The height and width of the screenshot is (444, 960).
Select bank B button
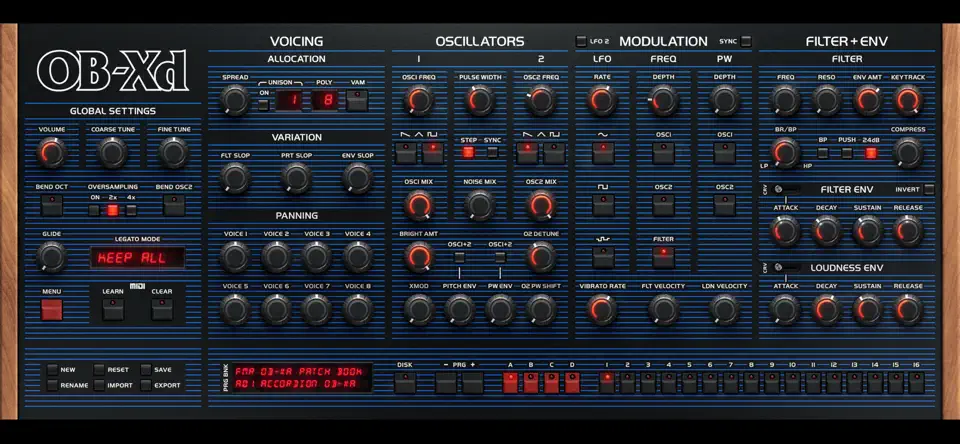click(x=531, y=382)
